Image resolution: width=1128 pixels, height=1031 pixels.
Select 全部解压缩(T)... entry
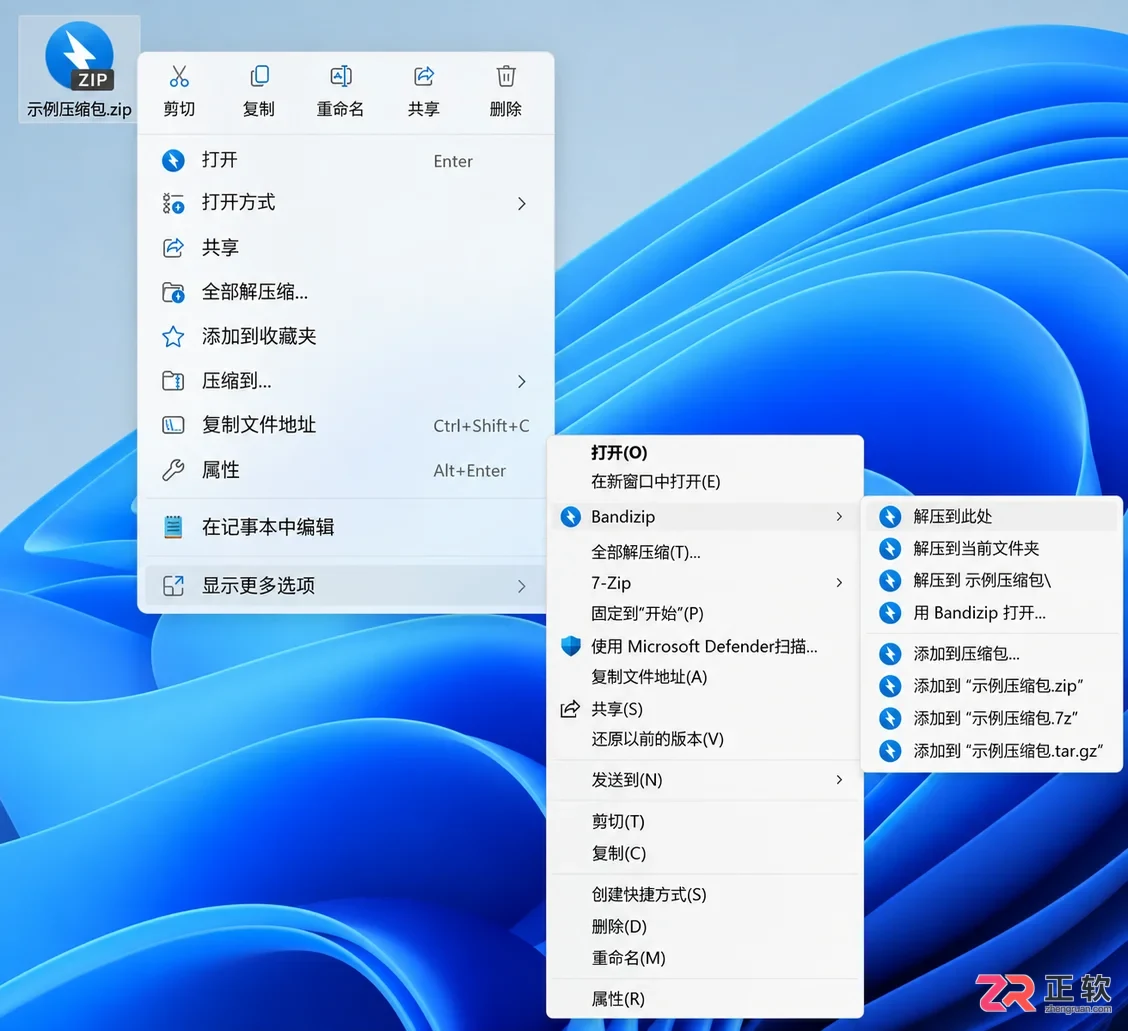point(705,552)
